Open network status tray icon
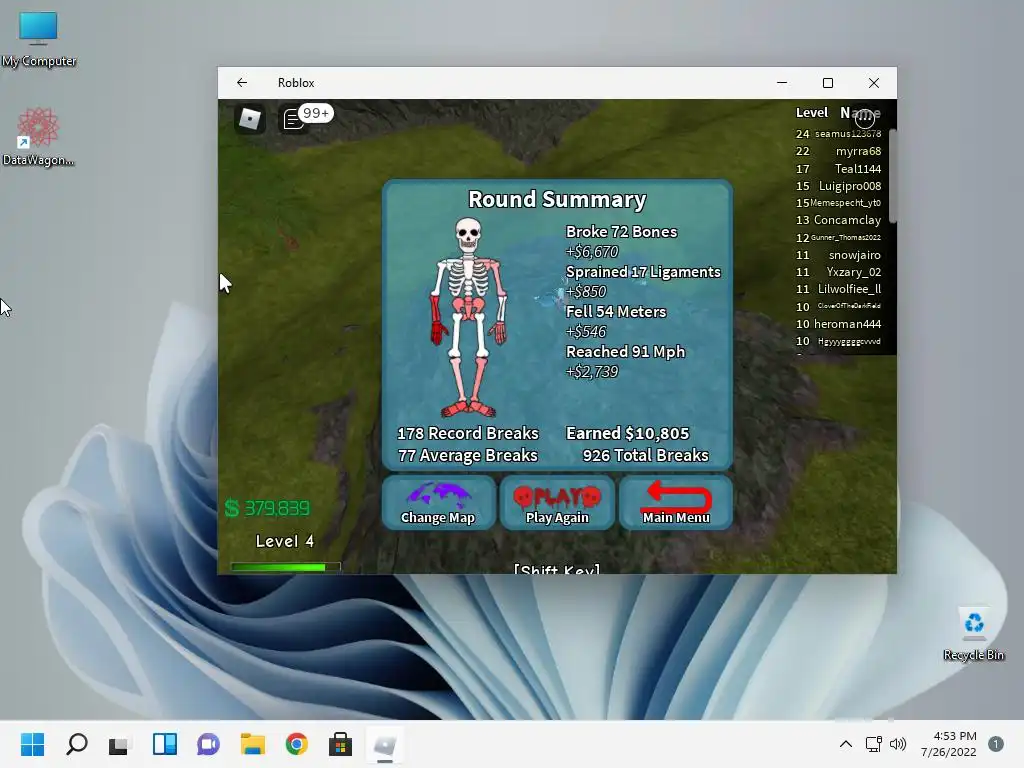Viewport: 1024px width, 768px height. 873,744
